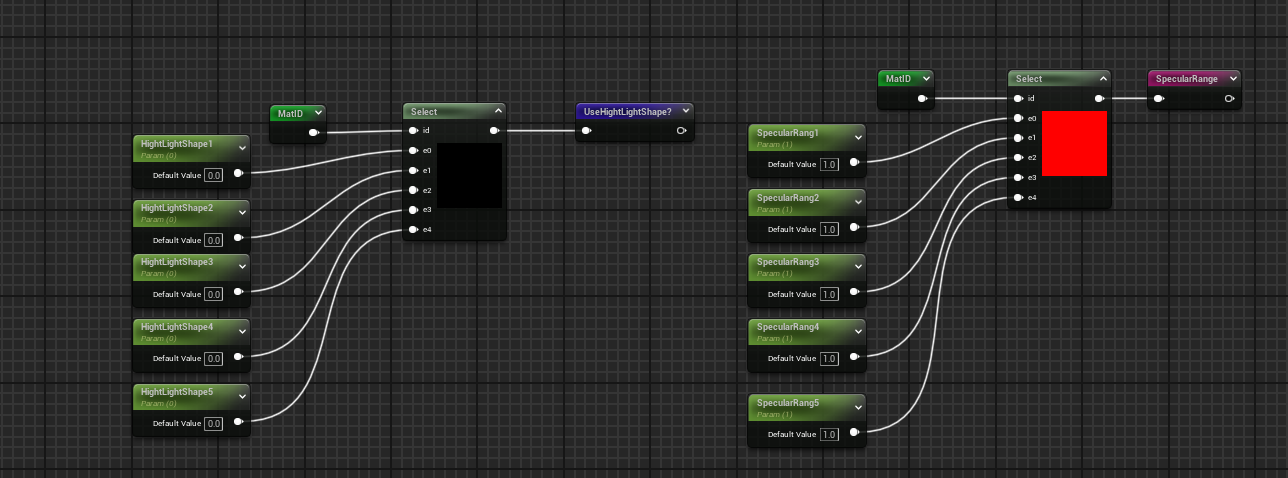1288x478 pixels.
Task: Click the e0 input pin on the left Select node
Action: [x=413, y=150]
